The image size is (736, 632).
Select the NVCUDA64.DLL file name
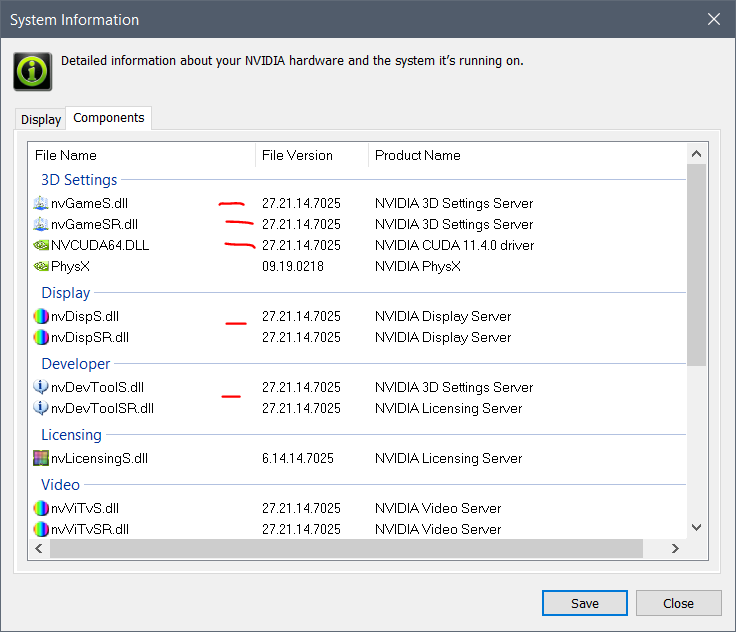pyautogui.click(x=100, y=245)
